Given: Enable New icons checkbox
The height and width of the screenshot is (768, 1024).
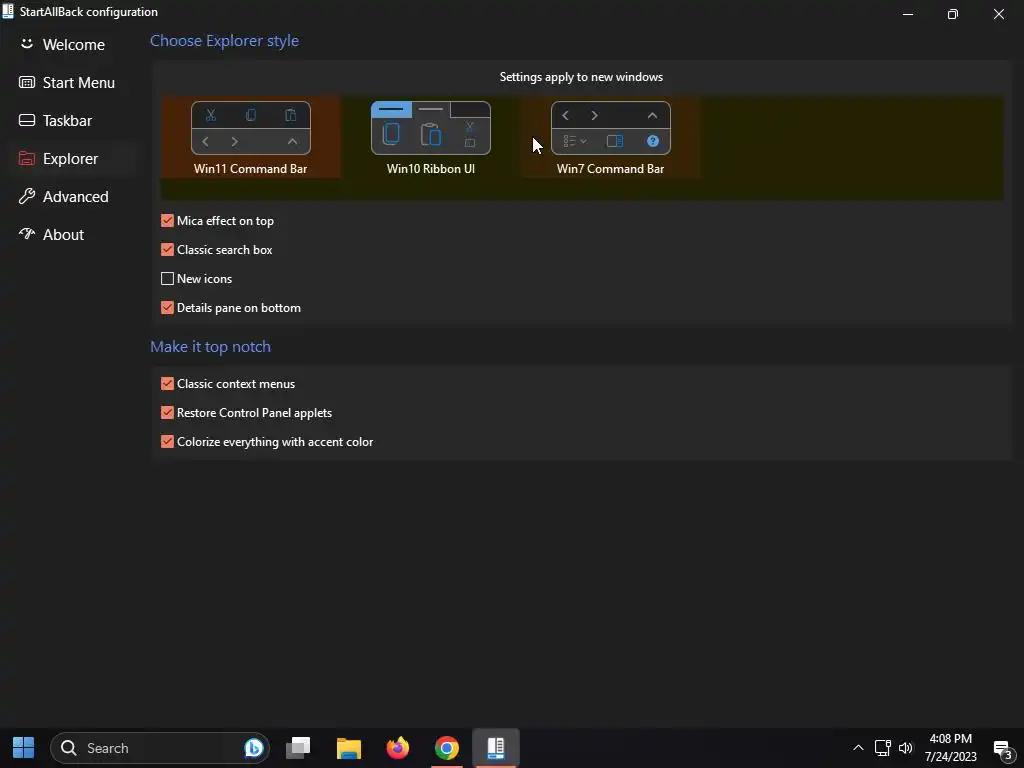Looking at the screenshot, I should (167, 279).
